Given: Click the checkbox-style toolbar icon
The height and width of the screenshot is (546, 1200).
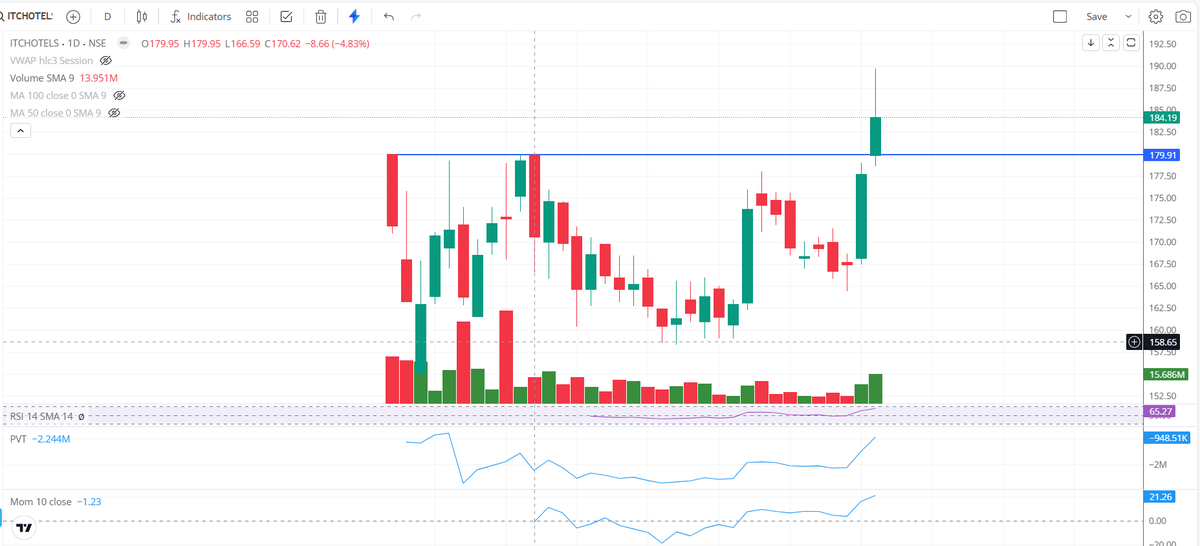Looking at the screenshot, I should (x=287, y=17).
